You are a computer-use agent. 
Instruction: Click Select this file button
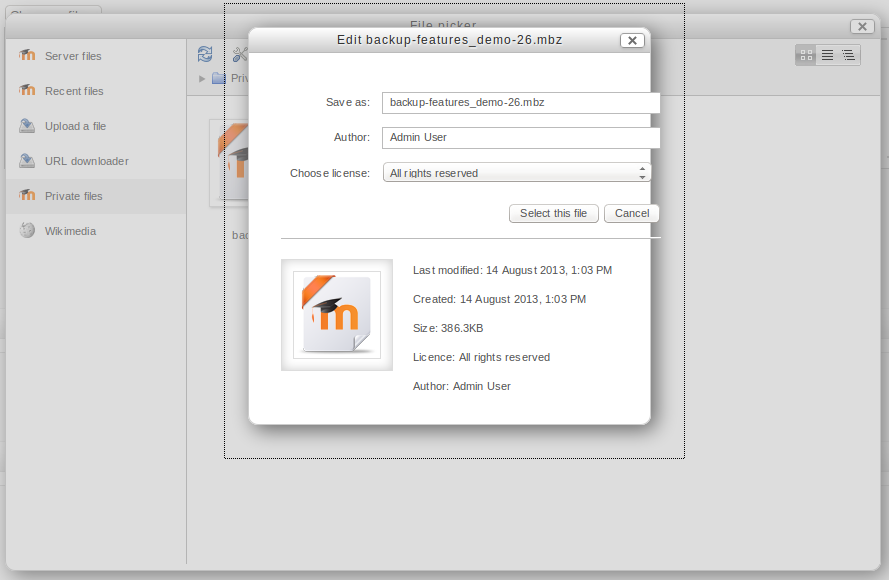[x=553, y=213]
